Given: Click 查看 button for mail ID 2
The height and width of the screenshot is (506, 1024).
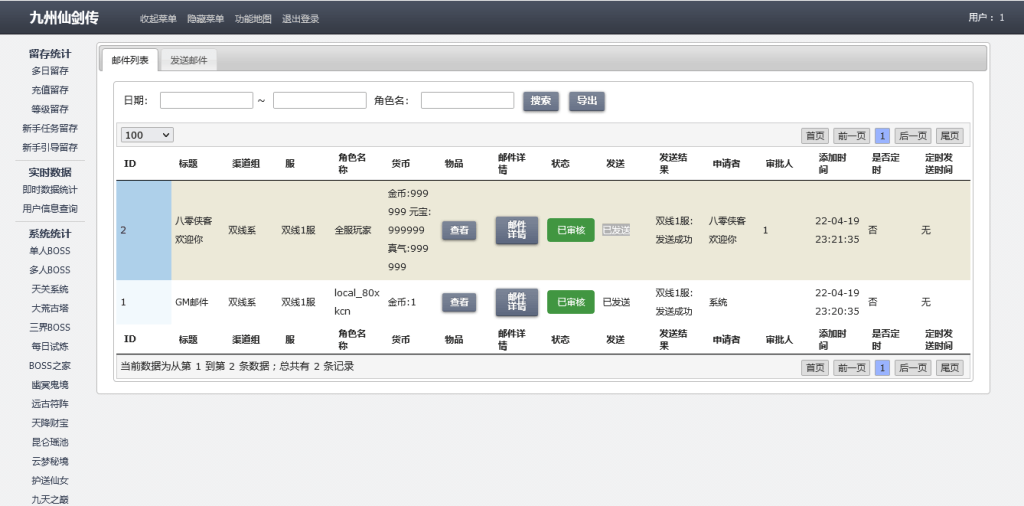Looking at the screenshot, I should pyautogui.click(x=459, y=230).
